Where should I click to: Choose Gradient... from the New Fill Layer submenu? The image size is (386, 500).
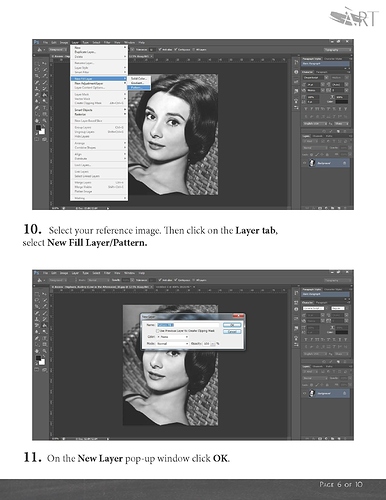pos(139,83)
